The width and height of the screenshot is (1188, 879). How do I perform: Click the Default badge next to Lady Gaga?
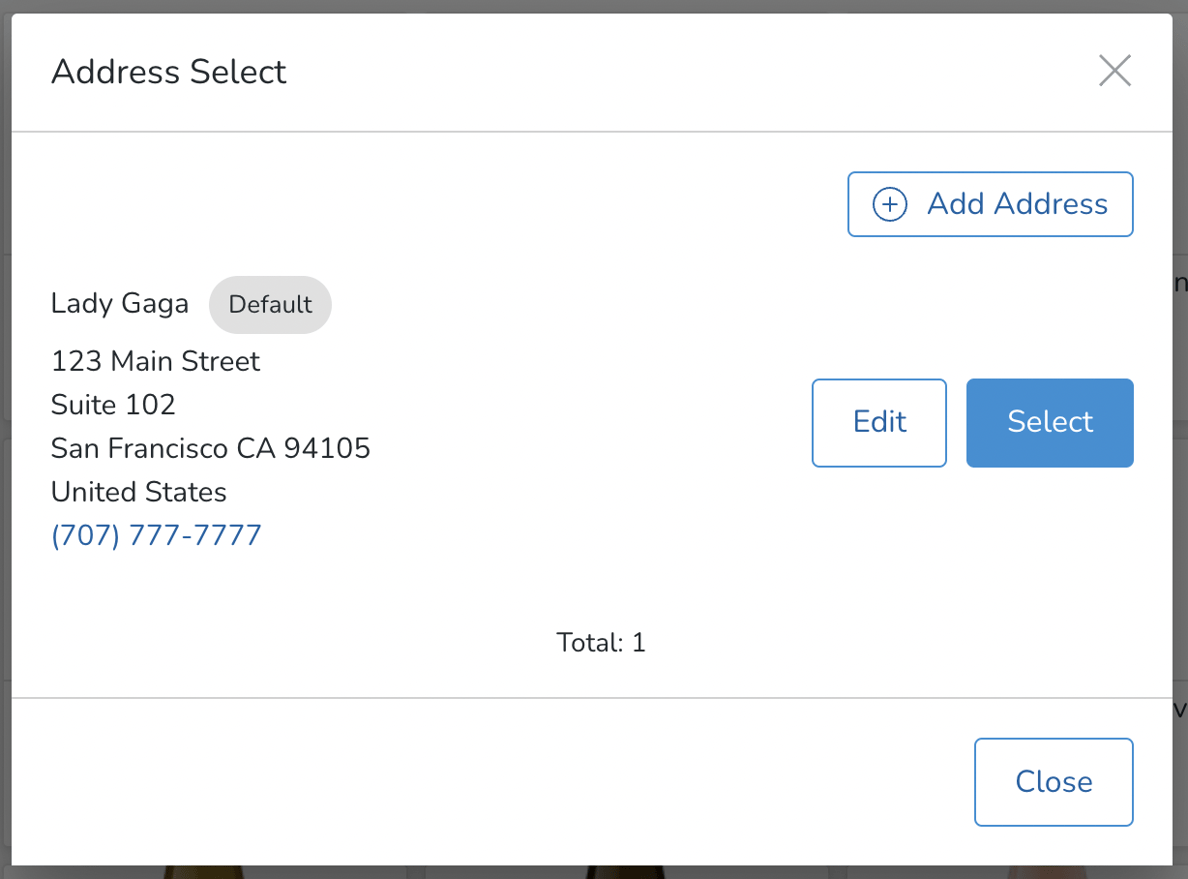point(270,304)
